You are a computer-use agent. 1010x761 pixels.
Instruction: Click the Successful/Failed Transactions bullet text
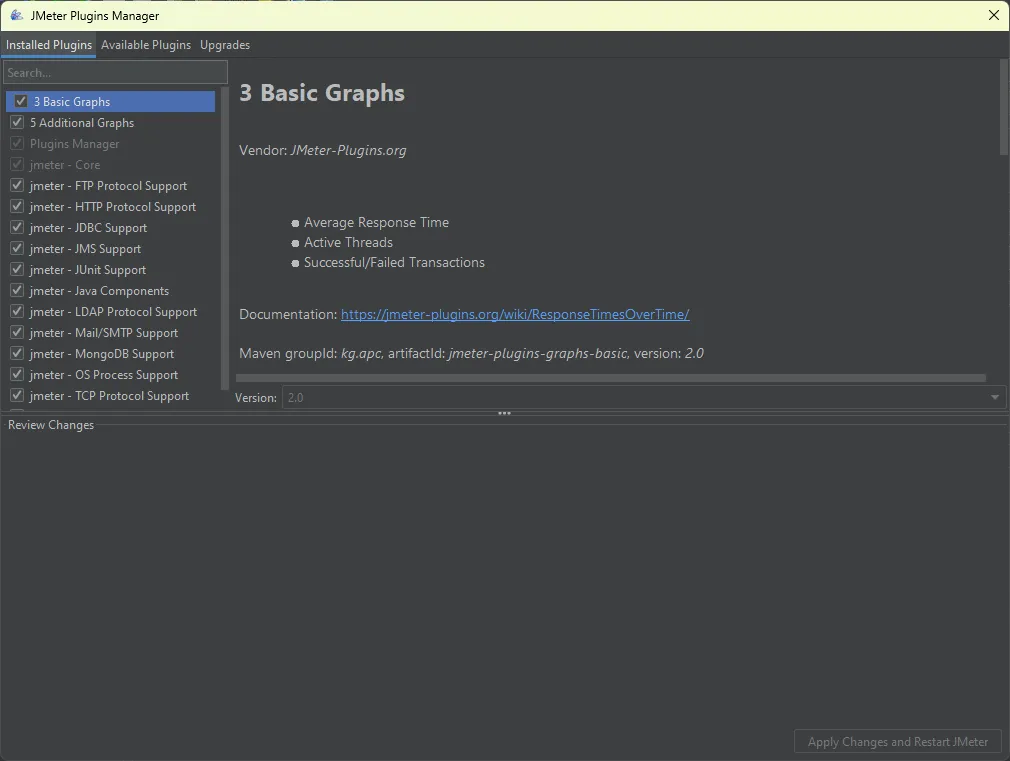tap(394, 262)
